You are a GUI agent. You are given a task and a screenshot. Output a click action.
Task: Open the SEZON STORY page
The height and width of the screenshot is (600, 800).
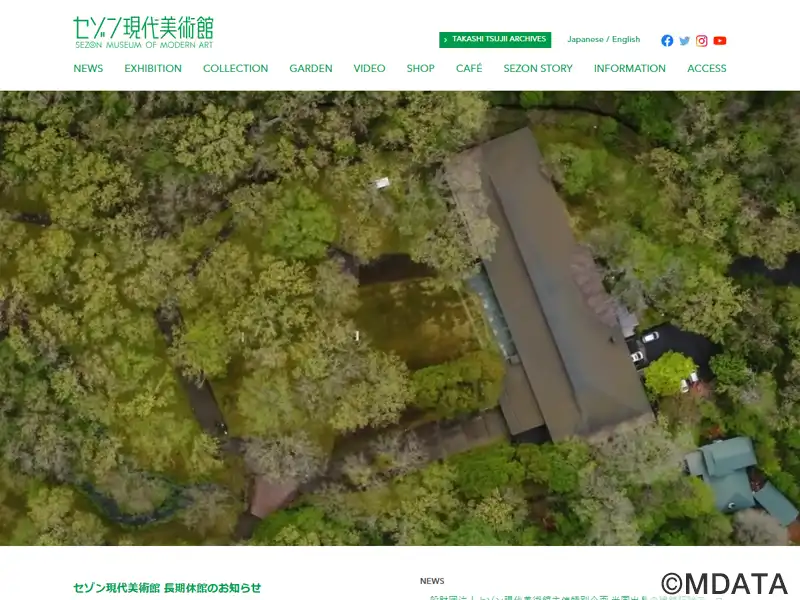click(x=538, y=69)
